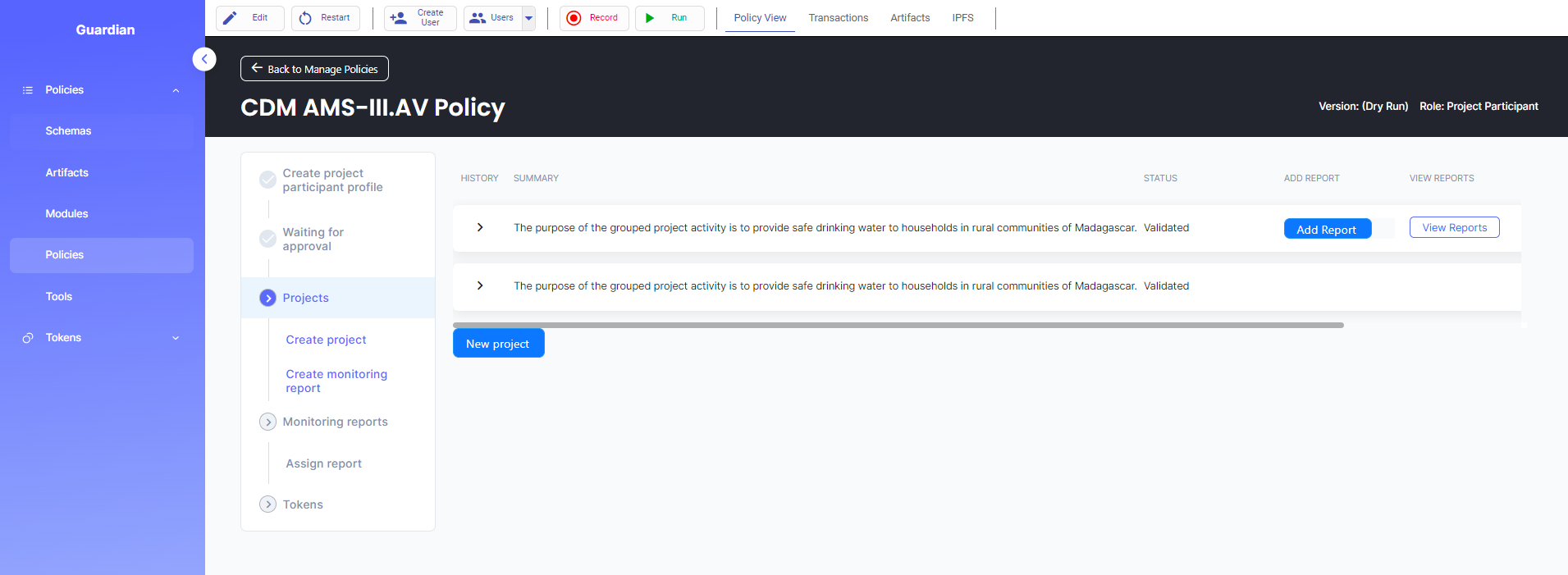
Task: Click the Add Report button
Action: click(x=1327, y=230)
